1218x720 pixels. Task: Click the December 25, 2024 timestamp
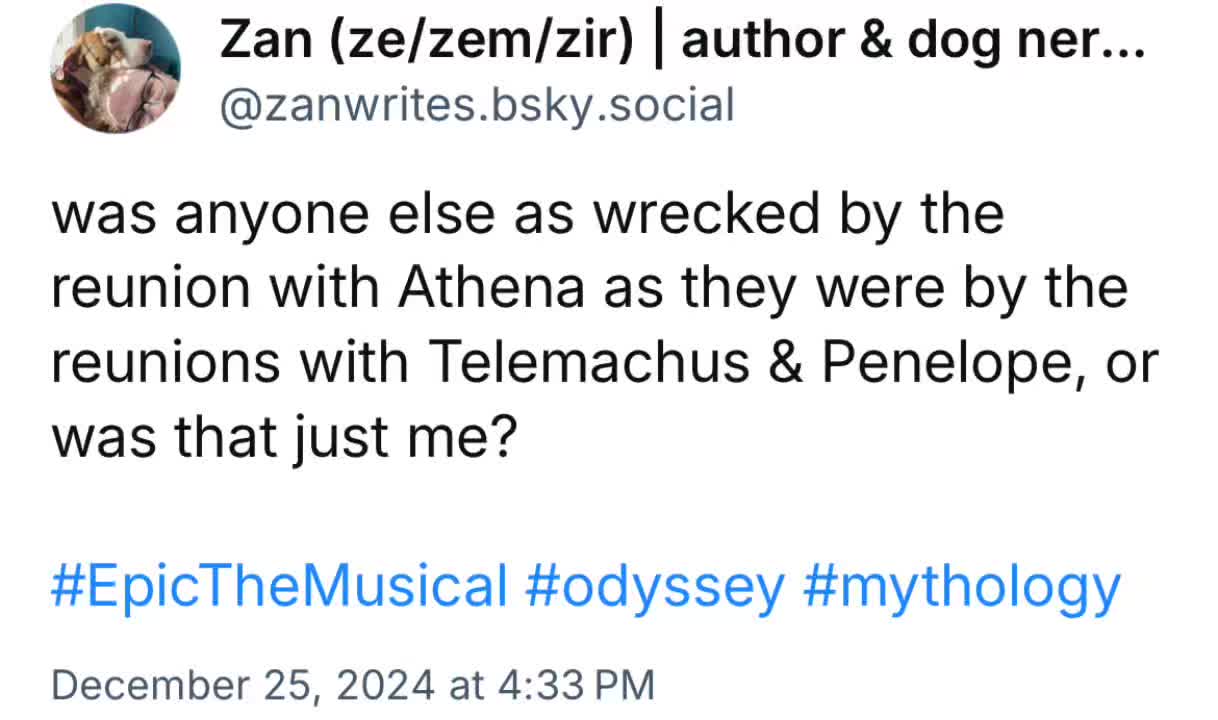(353, 686)
